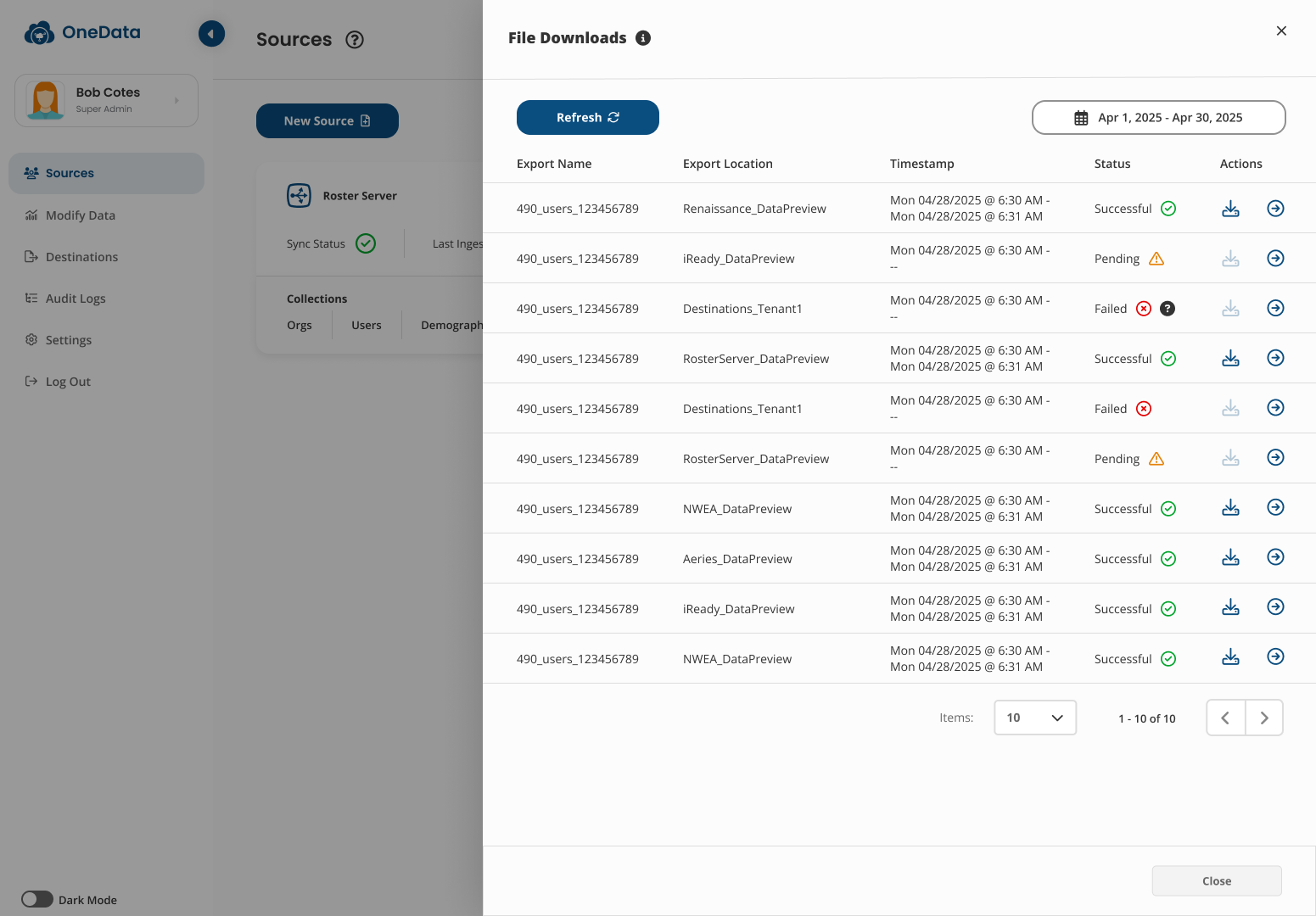Download the Aeries_DataPreview export file

[1230, 557]
